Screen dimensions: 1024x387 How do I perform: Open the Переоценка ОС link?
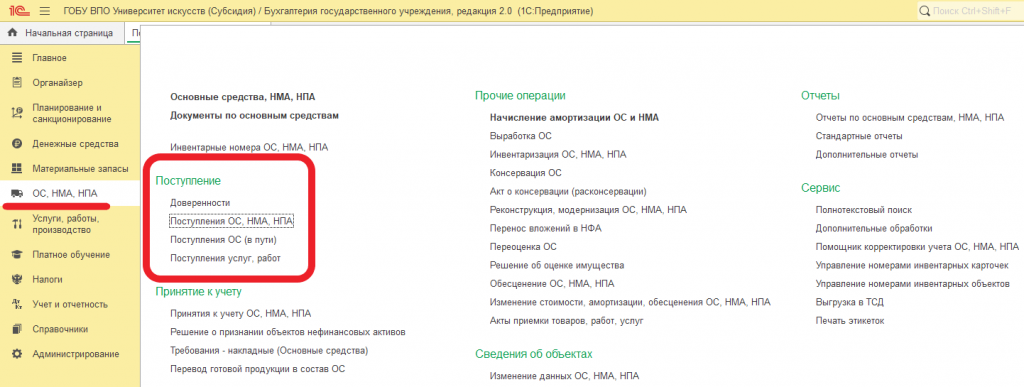[x=522, y=247]
